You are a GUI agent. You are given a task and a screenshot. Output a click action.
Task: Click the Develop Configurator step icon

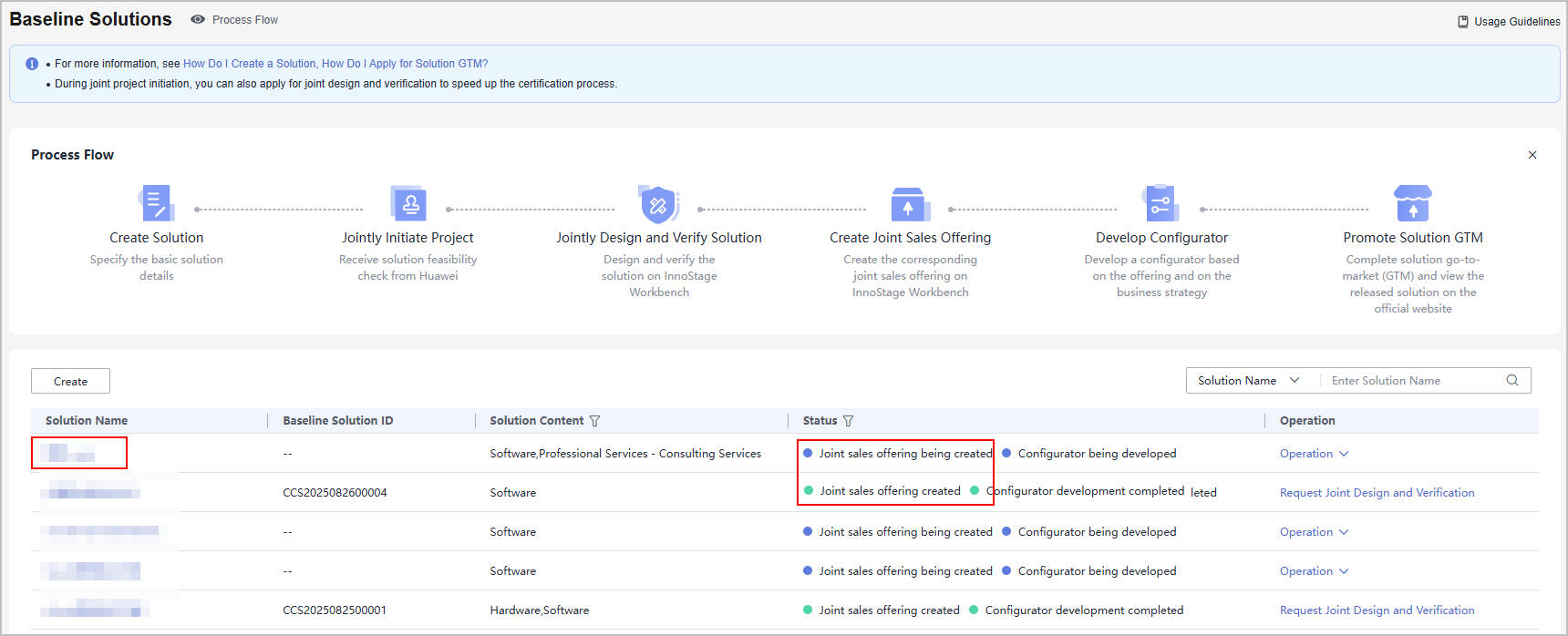[x=1161, y=203]
